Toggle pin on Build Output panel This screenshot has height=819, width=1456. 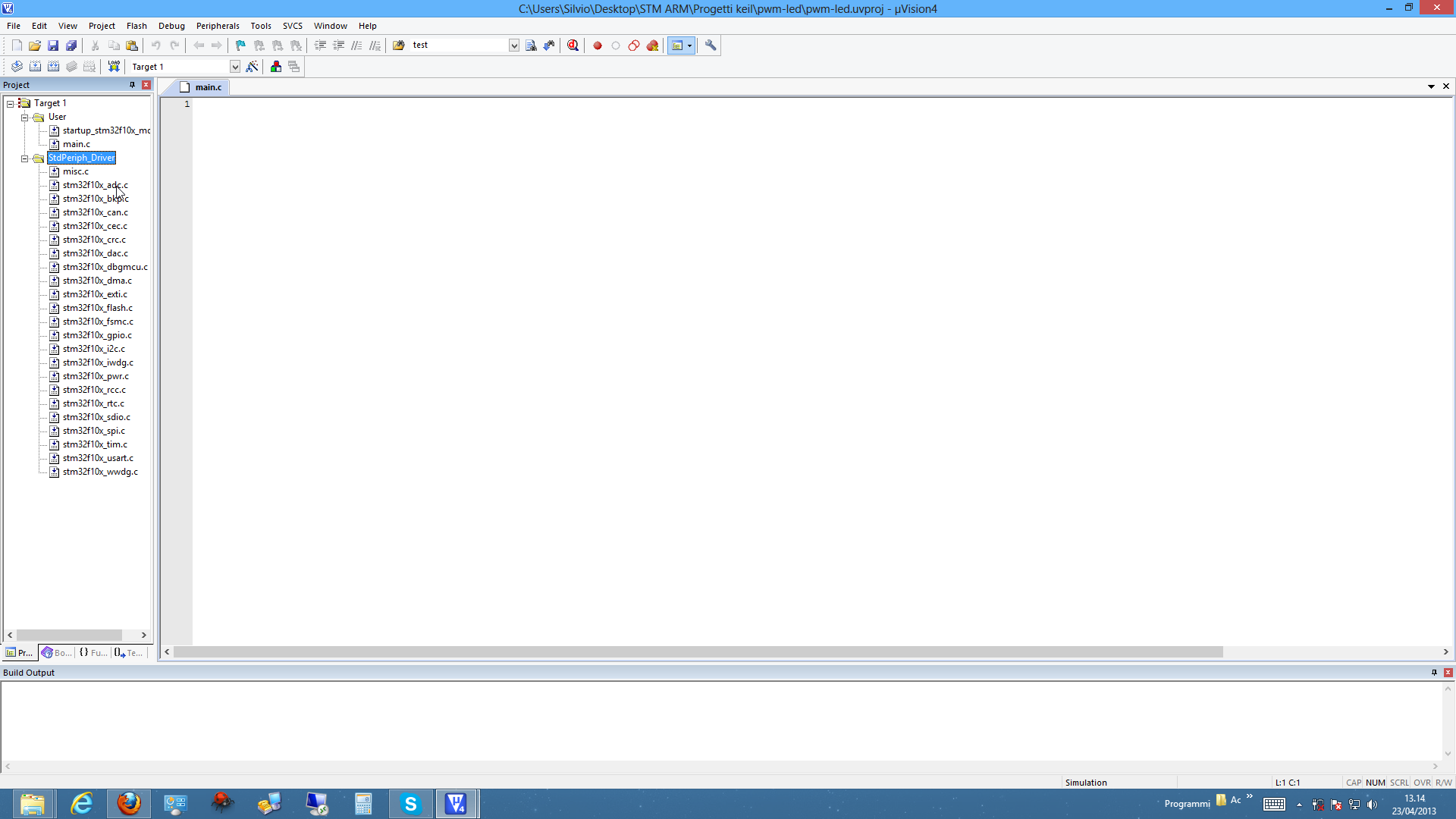[1434, 673]
